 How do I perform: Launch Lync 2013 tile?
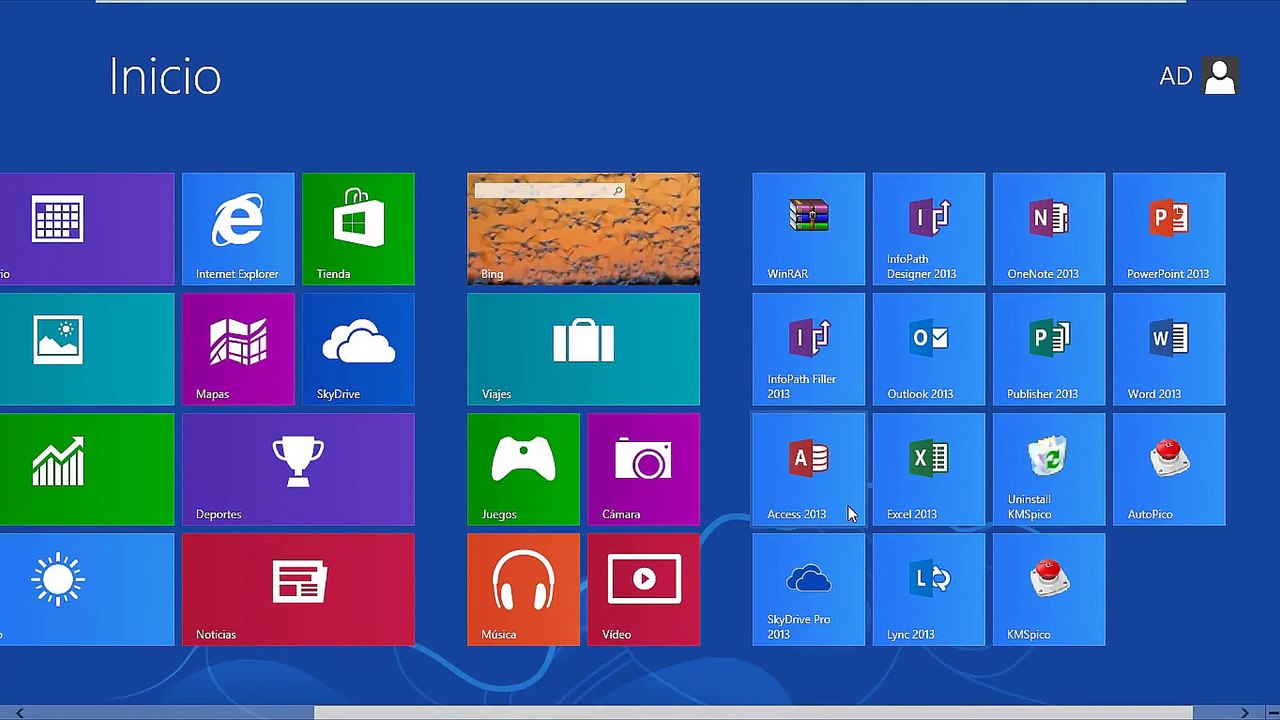click(x=929, y=589)
